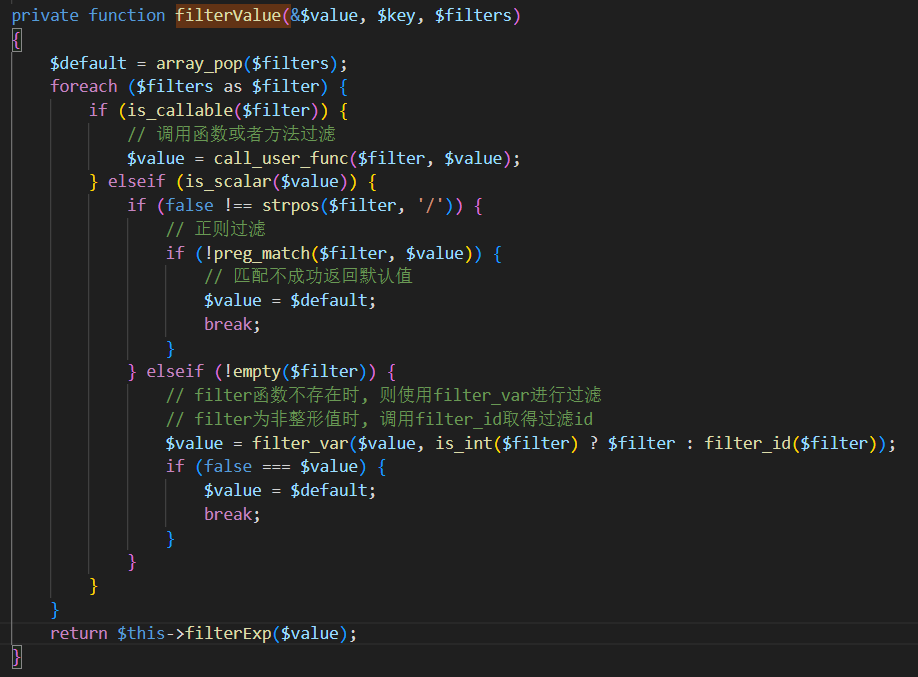Screen dimensions: 918x677
Task: Click the '/' string literal in strpos
Action: [x=430, y=206]
